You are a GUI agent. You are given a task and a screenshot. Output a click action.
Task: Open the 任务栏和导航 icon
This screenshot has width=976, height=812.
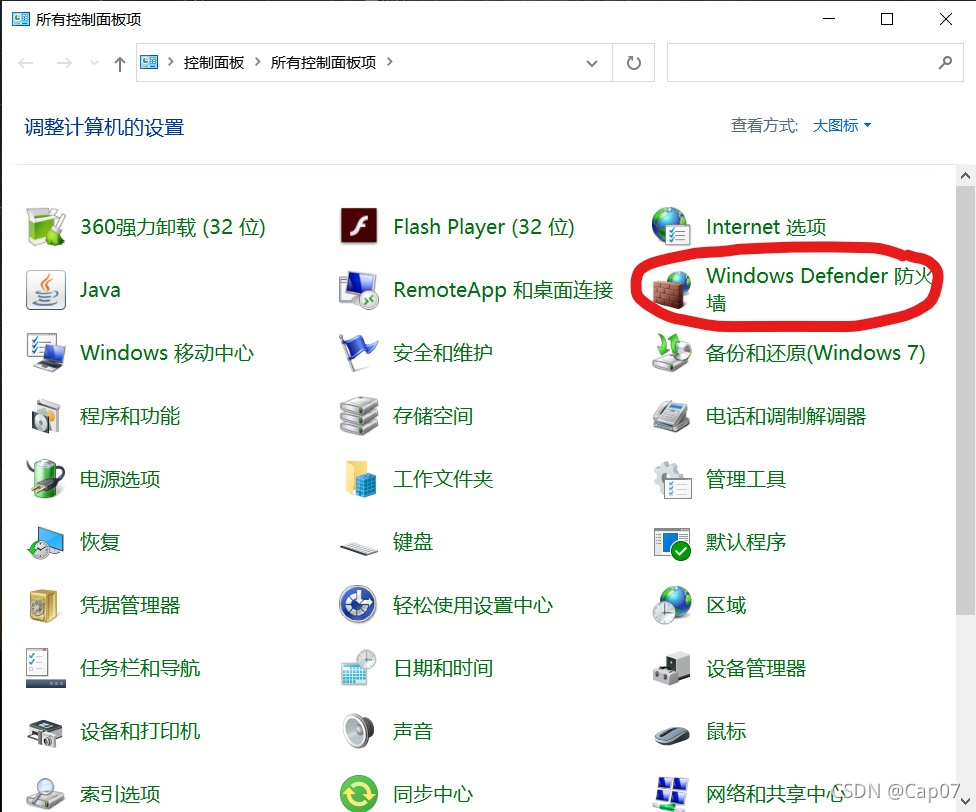click(46, 668)
